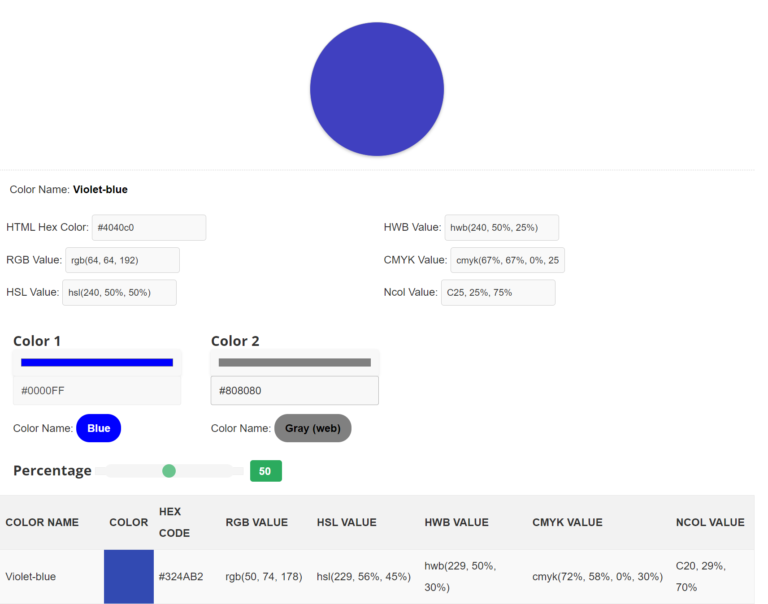The height and width of the screenshot is (604, 768).
Task: Click the violet-blue swatch in table row
Action: (129, 577)
